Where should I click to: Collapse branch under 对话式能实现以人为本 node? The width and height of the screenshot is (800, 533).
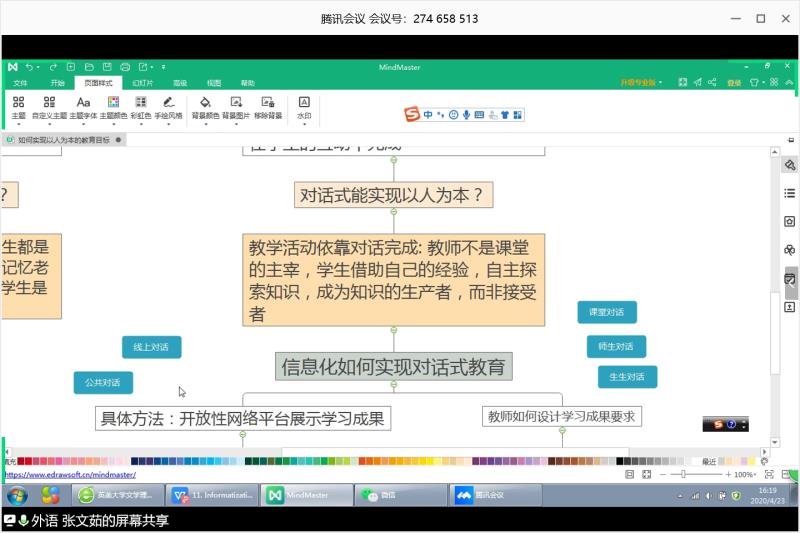[x=394, y=215]
